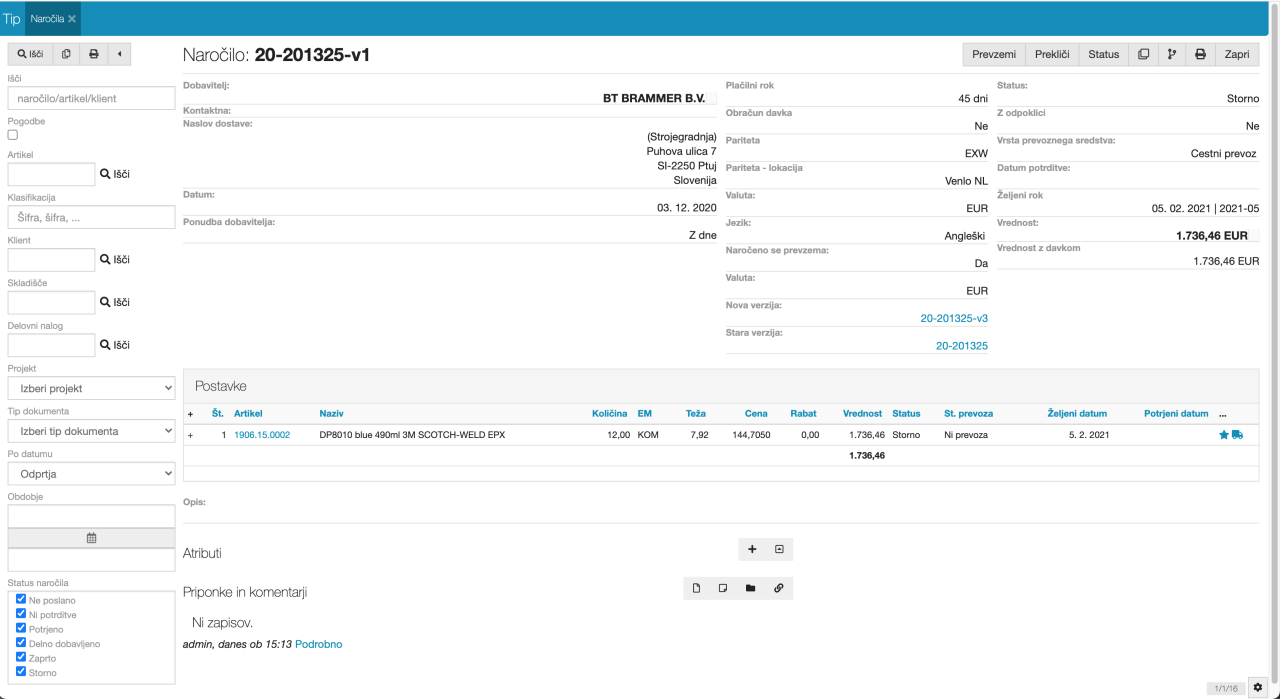The height and width of the screenshot is (699, 1280).
Task: Click the settings gear in the bottom corner
Action: [1258, 687]
